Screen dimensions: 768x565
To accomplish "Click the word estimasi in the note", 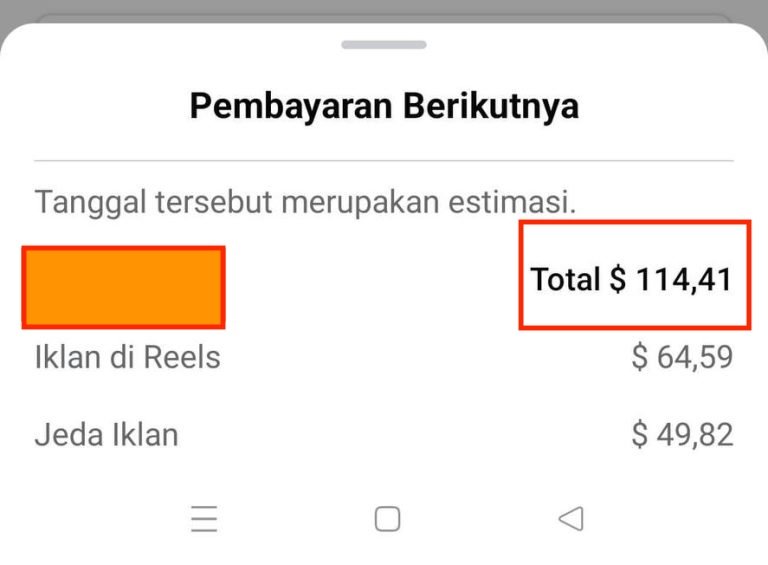I will tap(512, 202).
